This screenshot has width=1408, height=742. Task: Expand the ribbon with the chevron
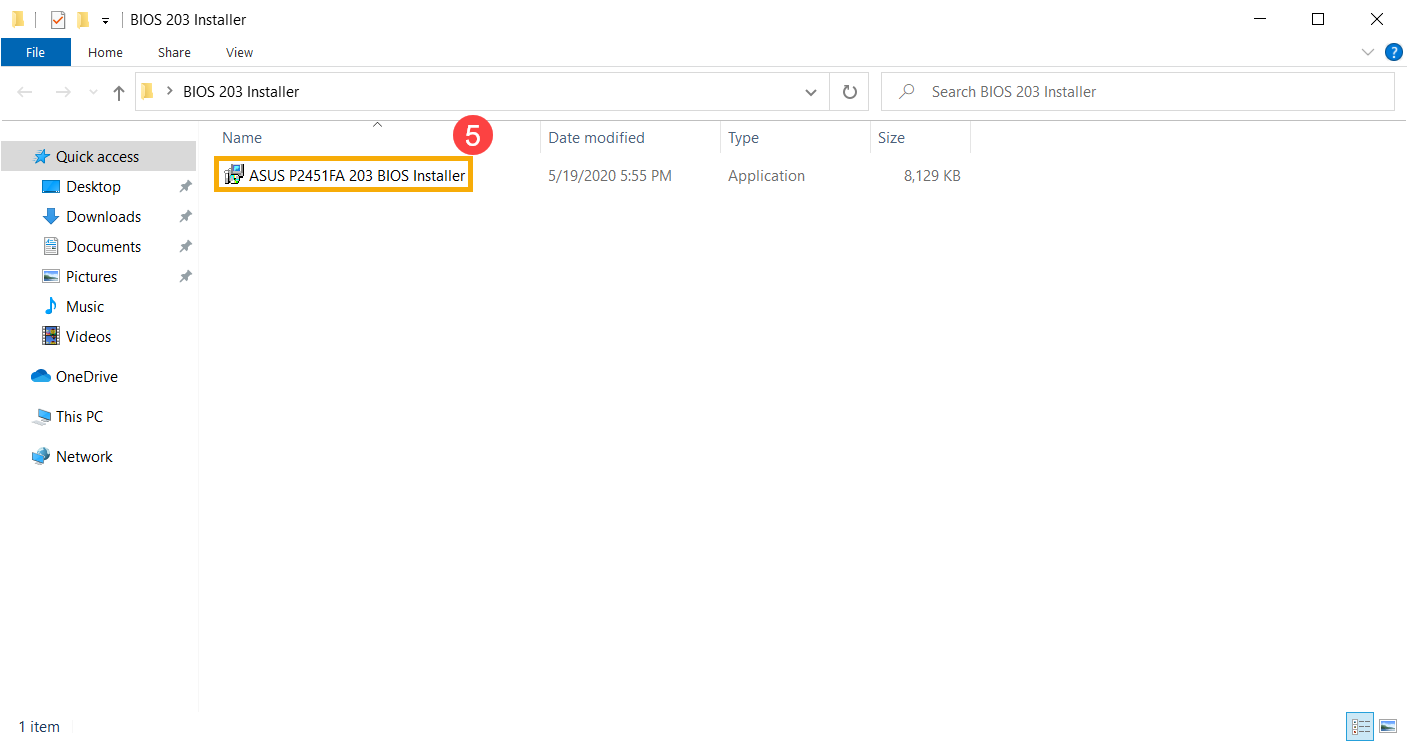(x=1368, y=52)
